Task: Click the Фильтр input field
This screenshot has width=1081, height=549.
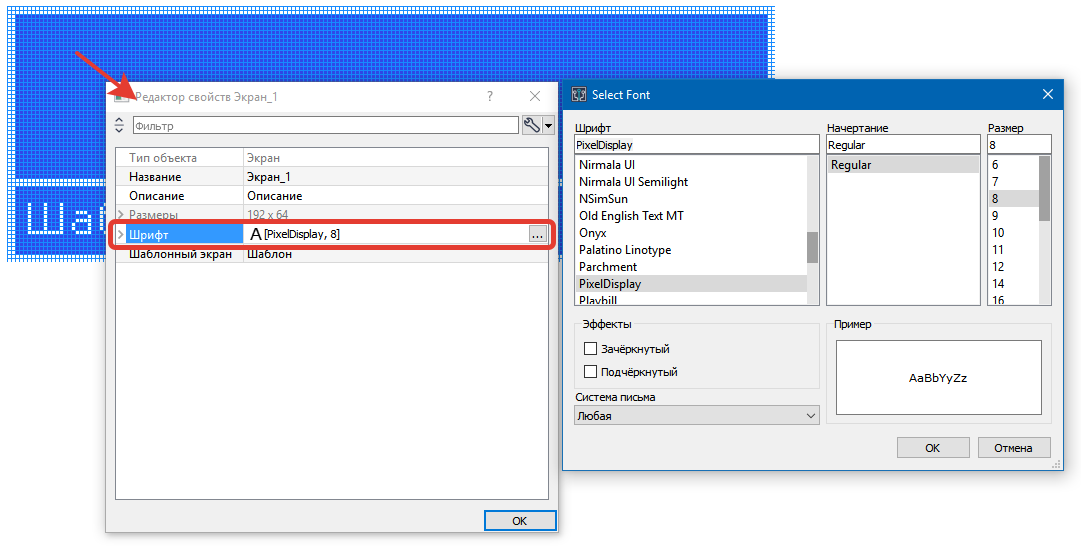Action: coord(325,125)
